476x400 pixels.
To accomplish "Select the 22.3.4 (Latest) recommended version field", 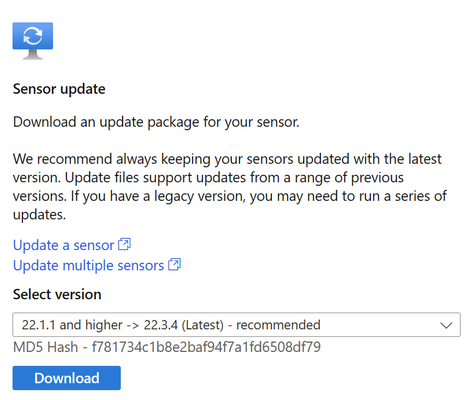I will pos(236,325).
